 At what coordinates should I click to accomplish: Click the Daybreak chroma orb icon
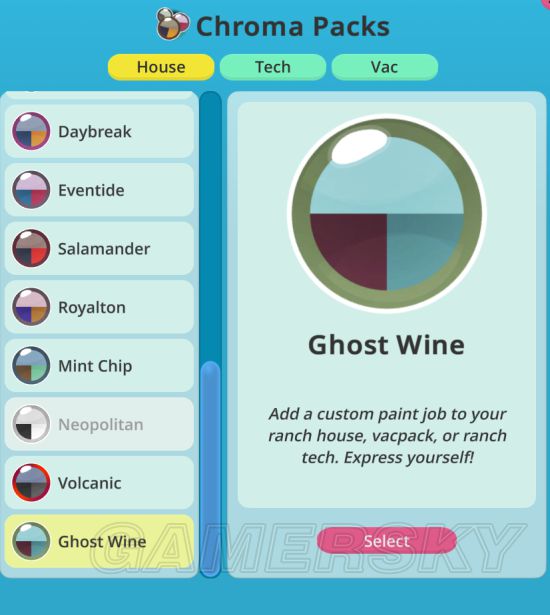point(31,131)
